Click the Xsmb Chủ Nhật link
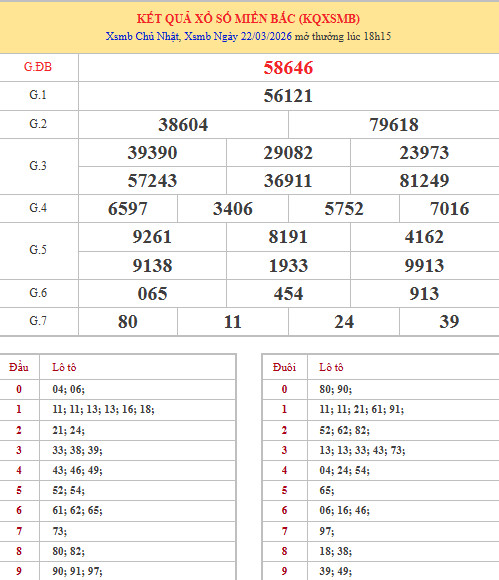This screenshot has width=499, height=580. point(142,37)
